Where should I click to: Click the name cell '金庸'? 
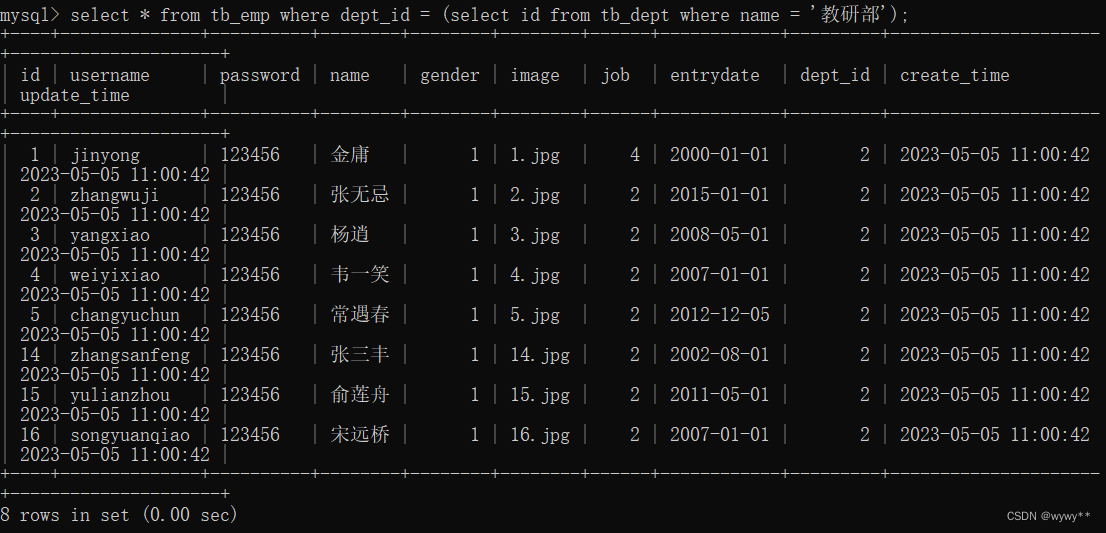(350, 154)
